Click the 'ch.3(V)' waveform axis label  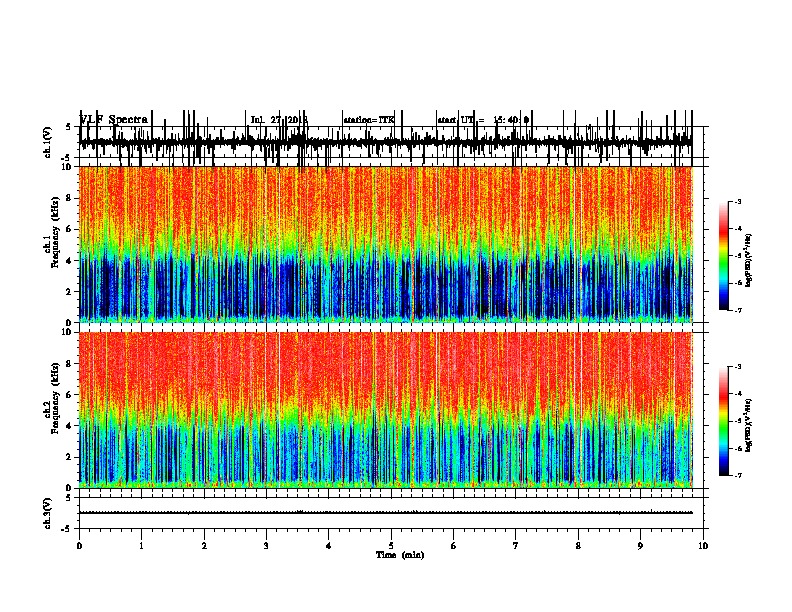pos(48,513)
